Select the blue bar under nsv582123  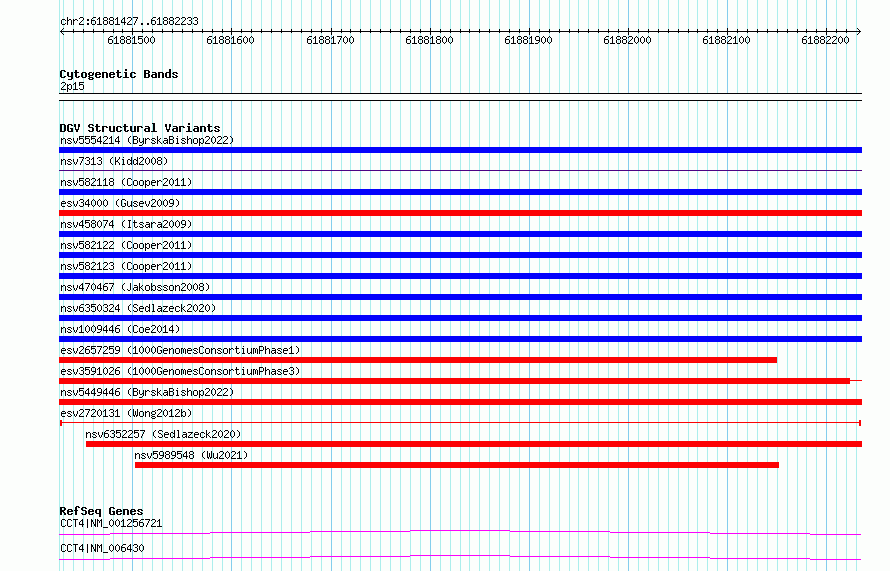460,276
